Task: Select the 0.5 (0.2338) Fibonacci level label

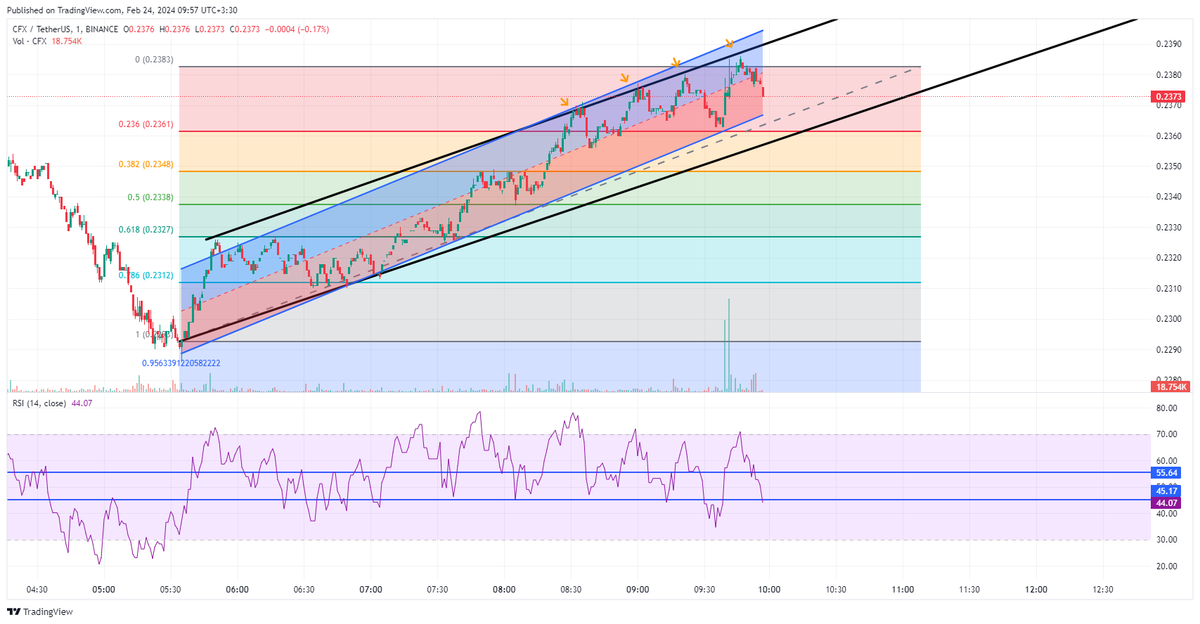Action: [150, 197]
